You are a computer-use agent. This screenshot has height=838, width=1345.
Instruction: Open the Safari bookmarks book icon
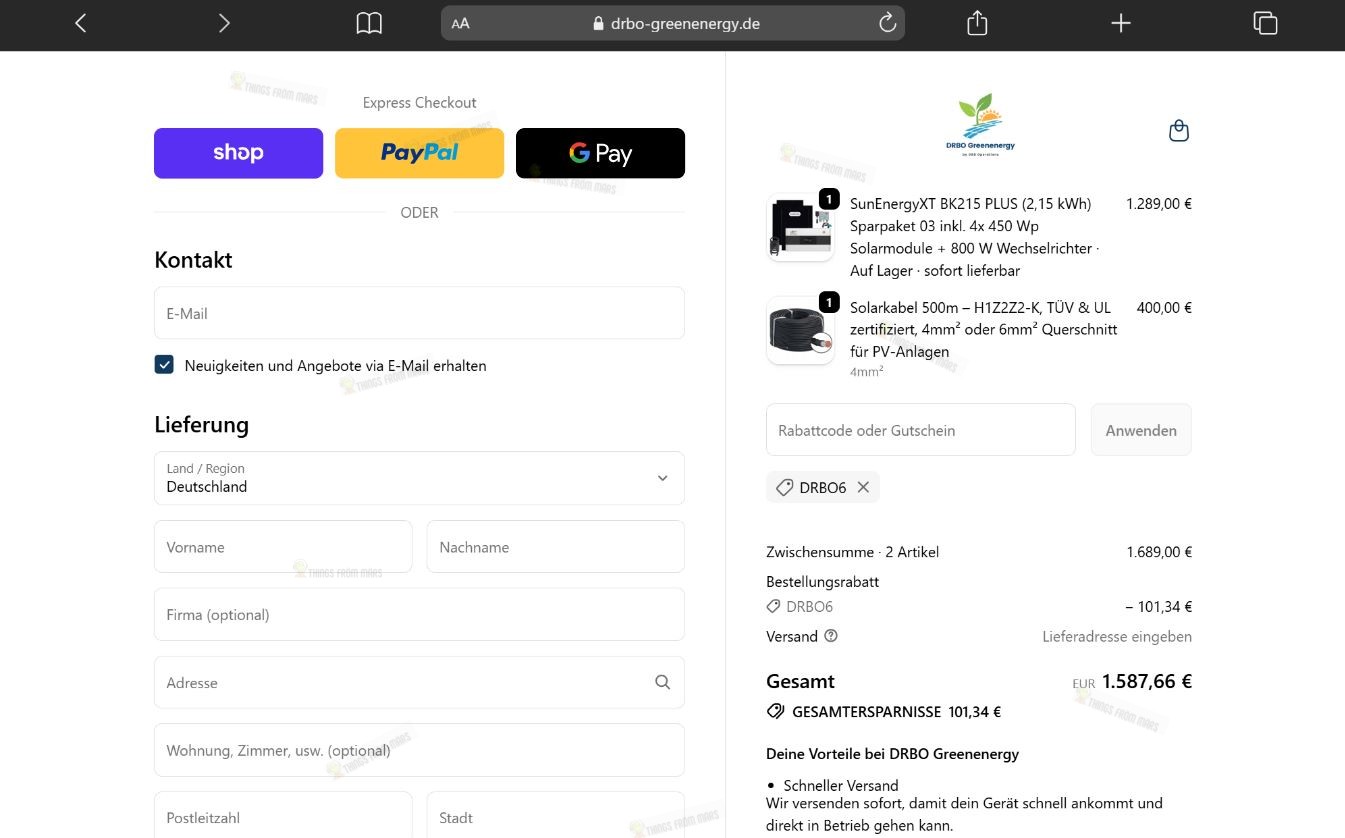pos(369,23)
